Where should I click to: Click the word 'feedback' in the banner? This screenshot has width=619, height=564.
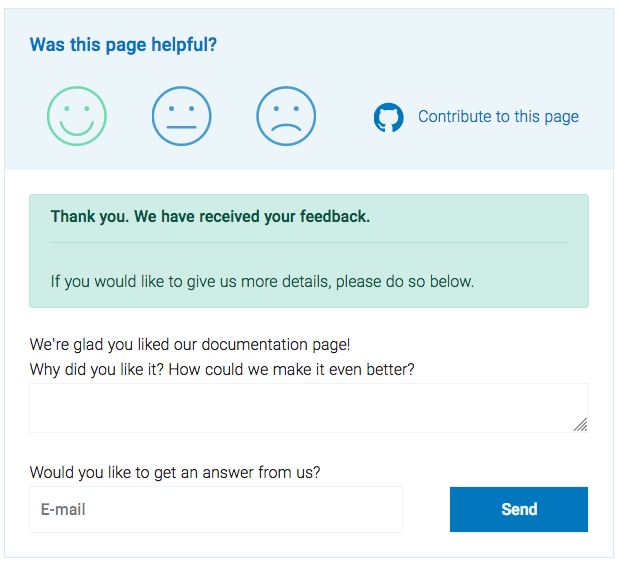[337, 216]
